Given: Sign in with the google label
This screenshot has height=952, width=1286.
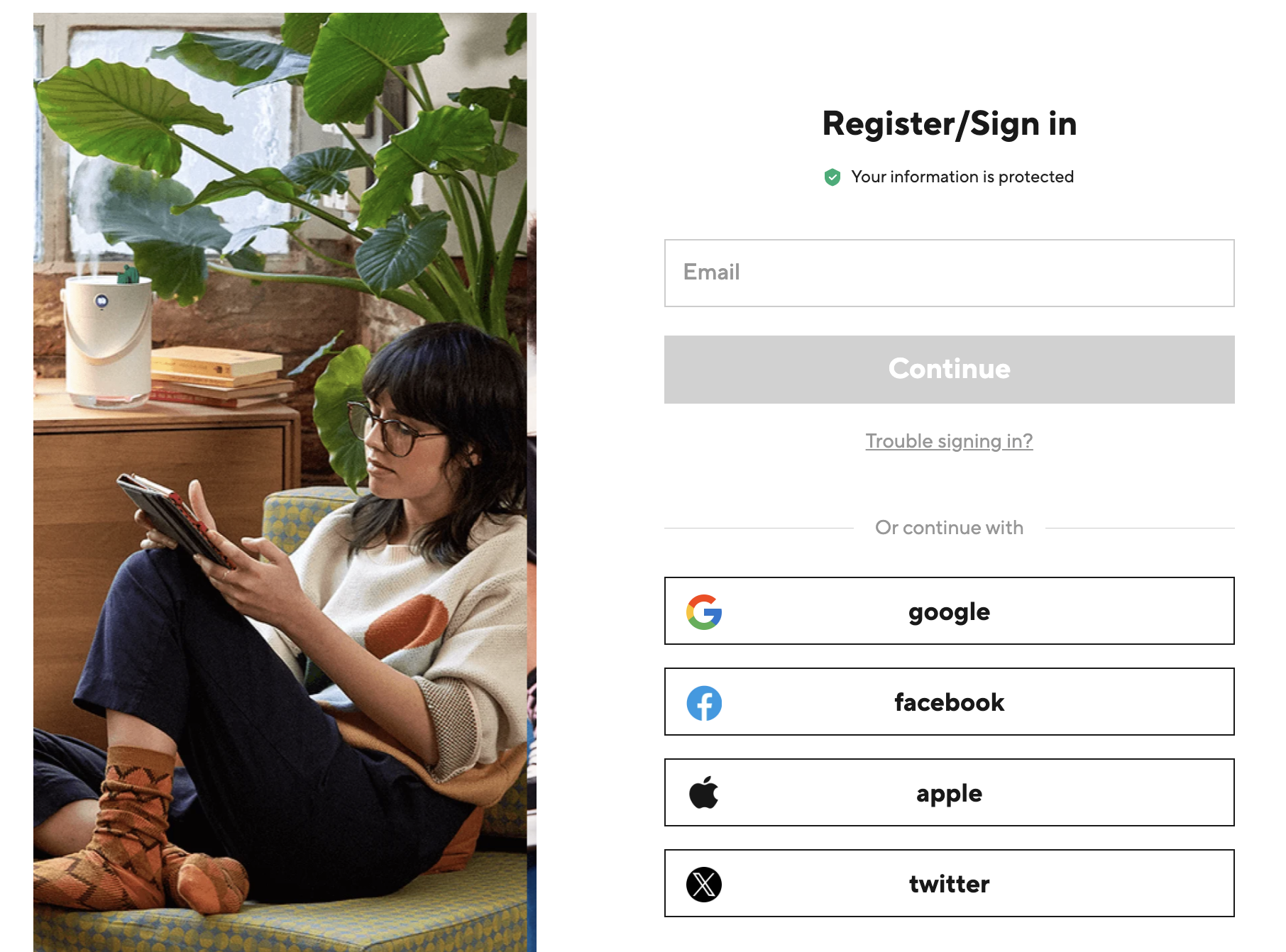Looking at the screenshot, I should 949,612.
